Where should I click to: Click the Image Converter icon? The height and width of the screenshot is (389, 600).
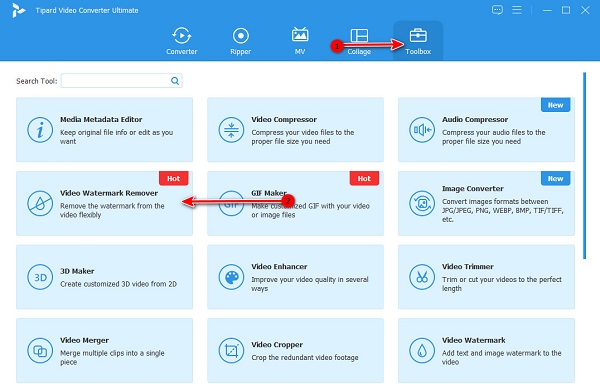click(422, 203)
